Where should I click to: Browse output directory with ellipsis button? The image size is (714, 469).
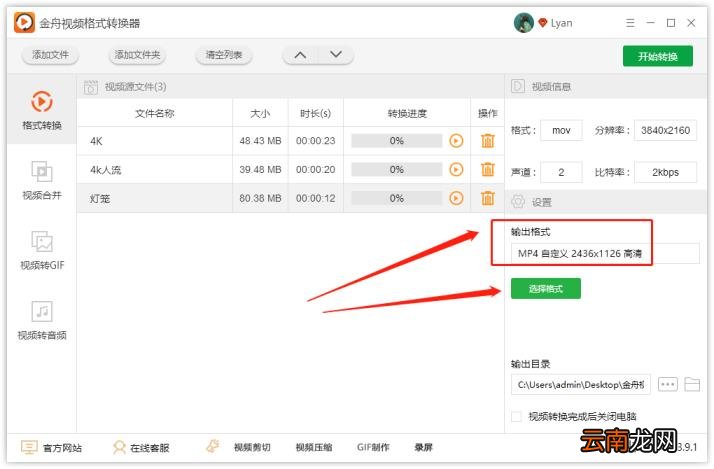(x=668, y=385)
